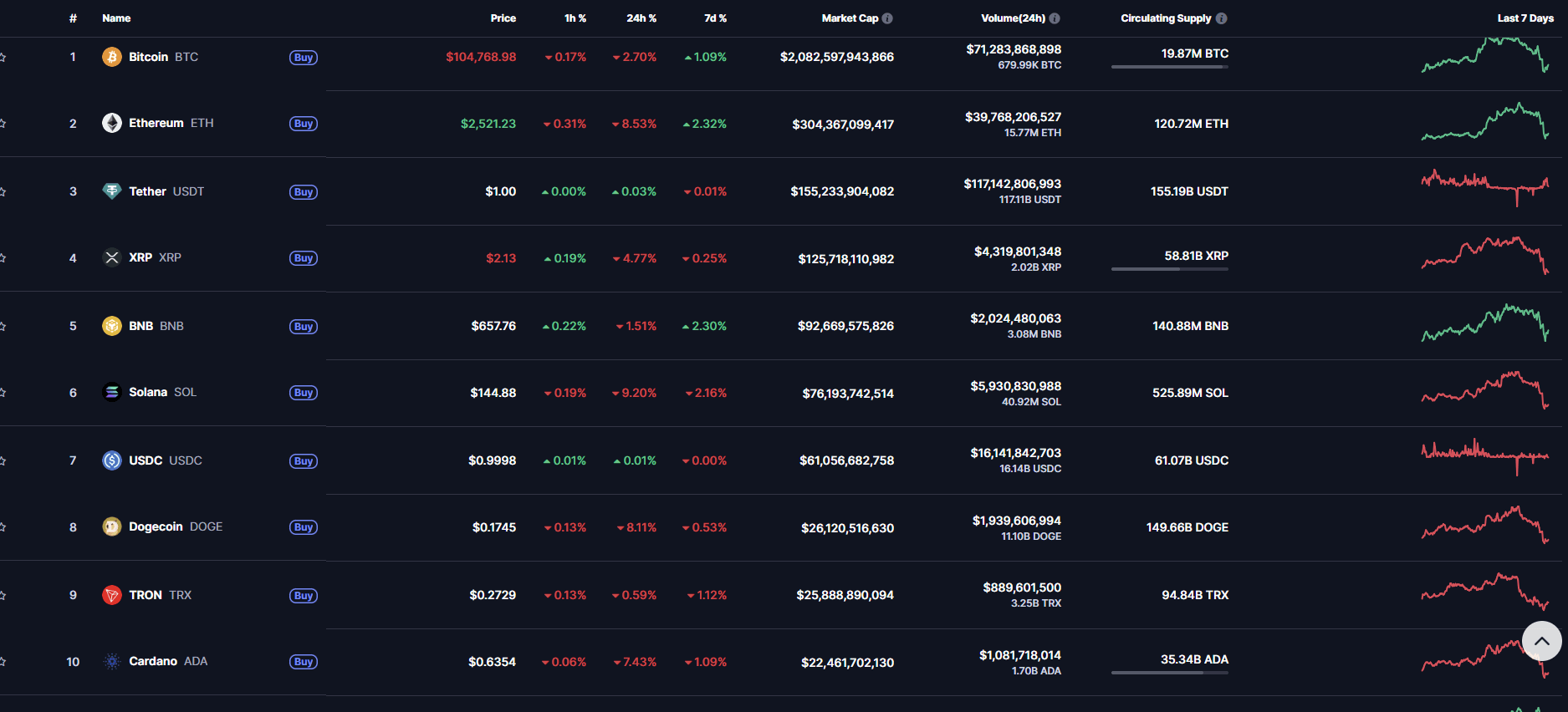Toggle watchlist star for Bitcoin

3,57
